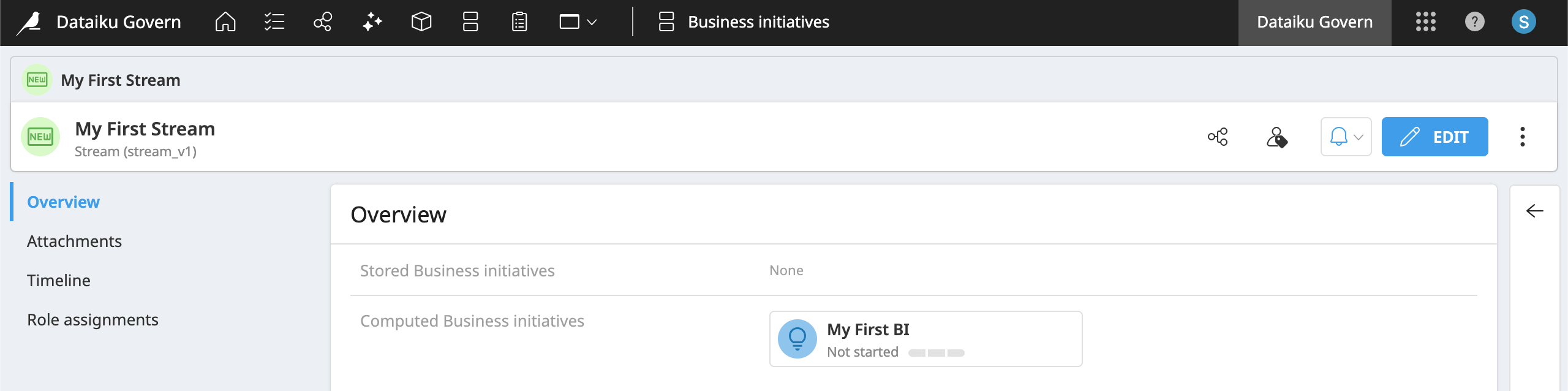Open the sparkles icon page
Image resolution: width=1568 pixels, height=391 pixels.
pyautogui.click(x=372, y=23)
